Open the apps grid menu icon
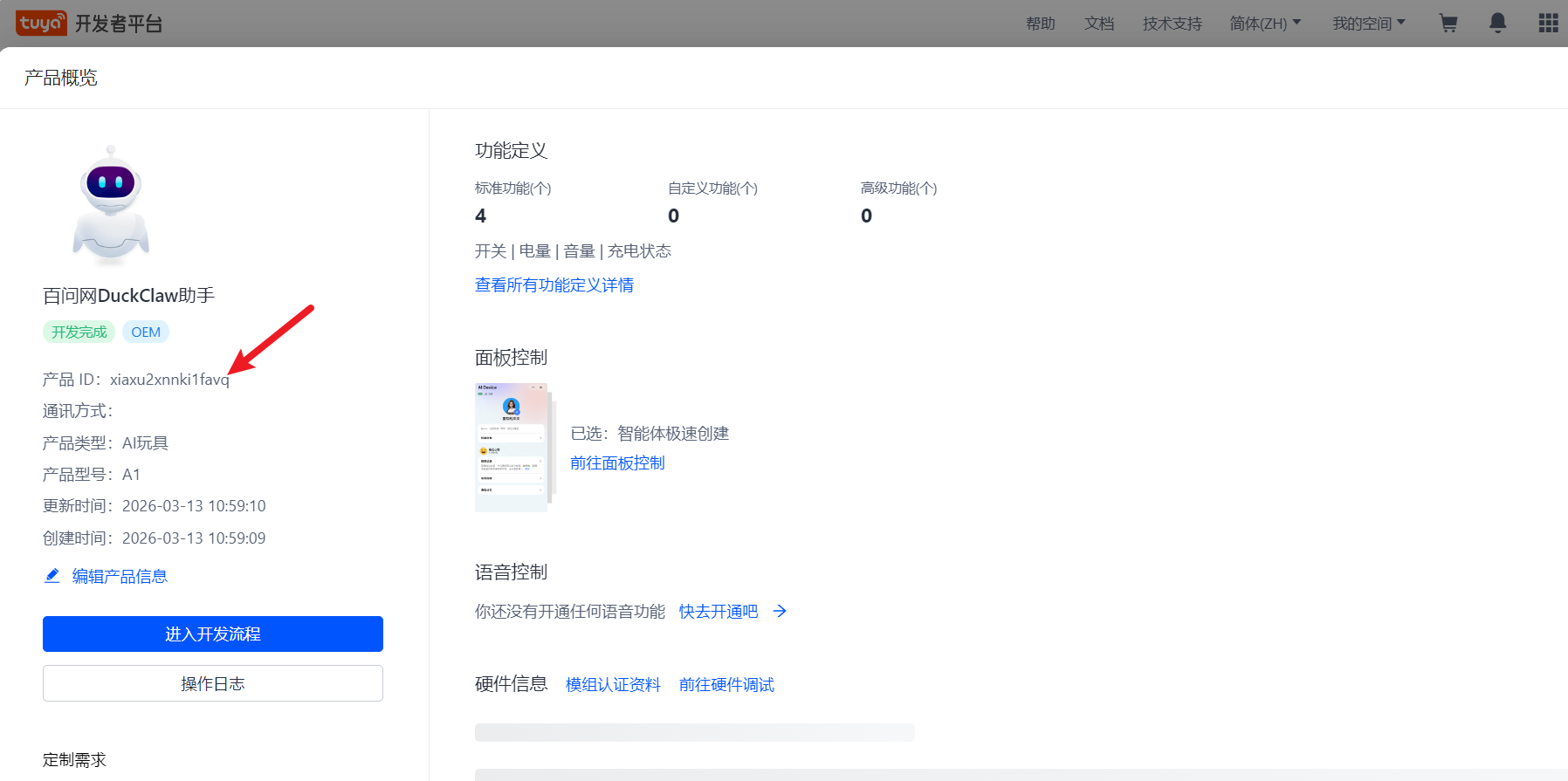1568x781 pixels. point(1548,24)
